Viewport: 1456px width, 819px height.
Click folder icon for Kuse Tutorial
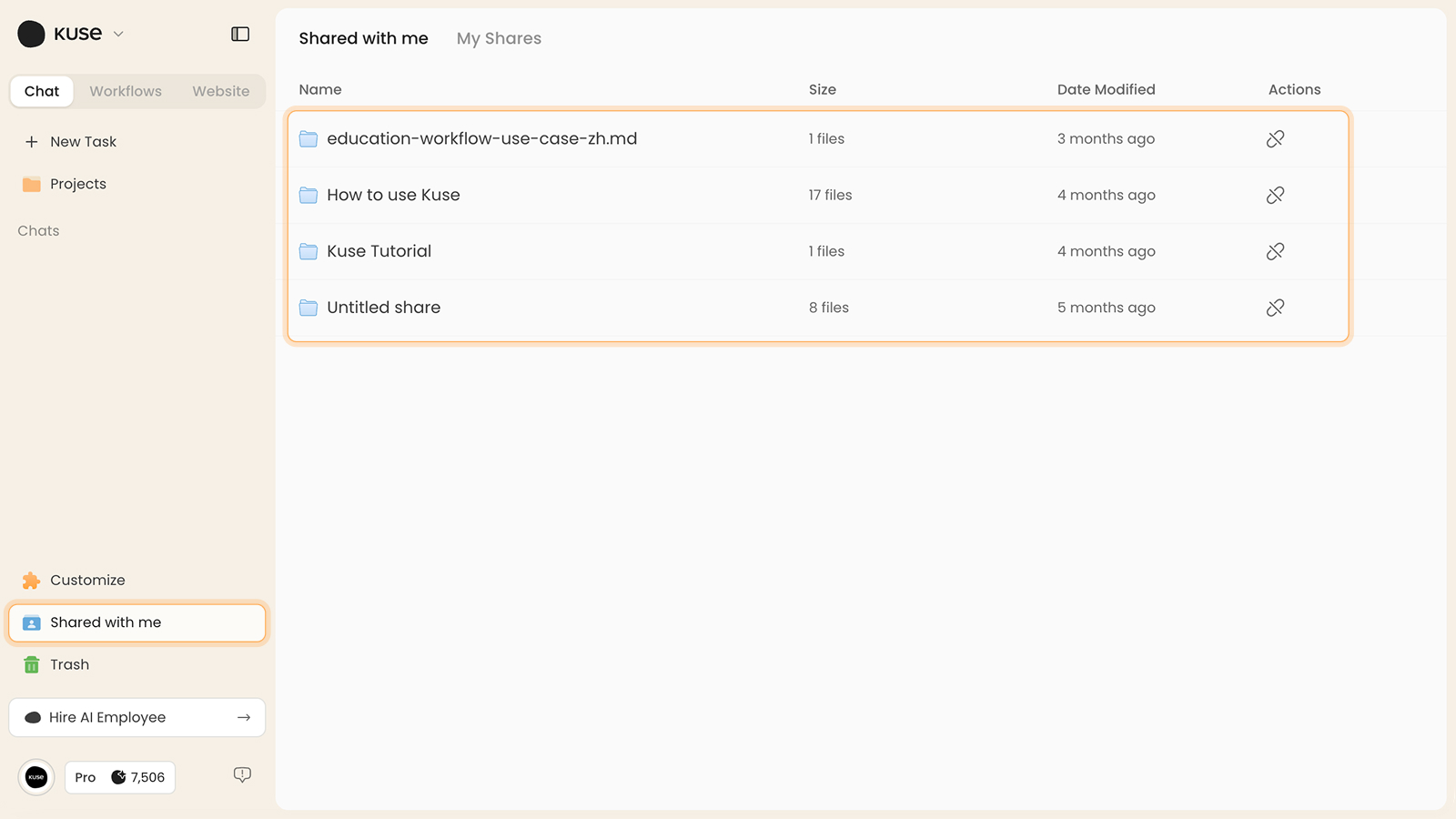click(308, 252)
